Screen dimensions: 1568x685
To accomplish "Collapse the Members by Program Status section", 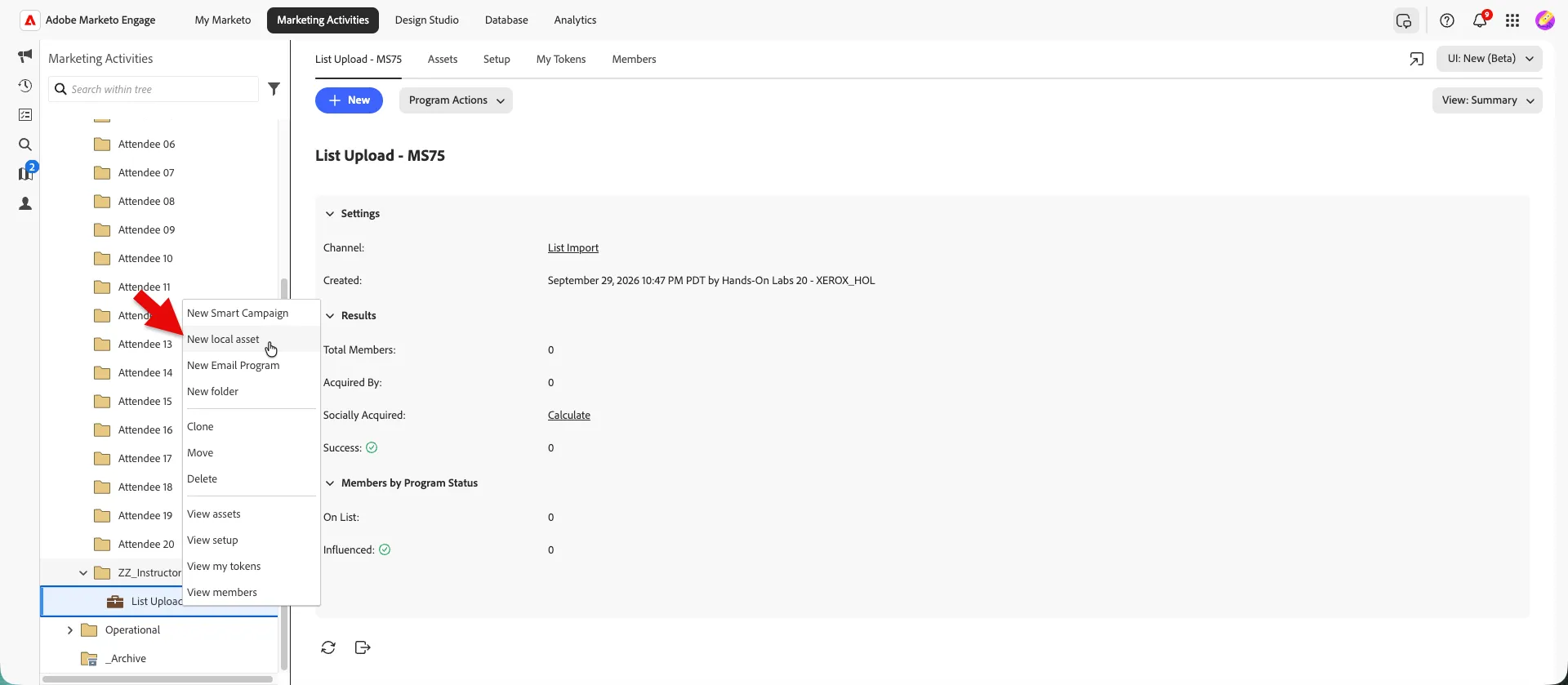I will (330, 483).
